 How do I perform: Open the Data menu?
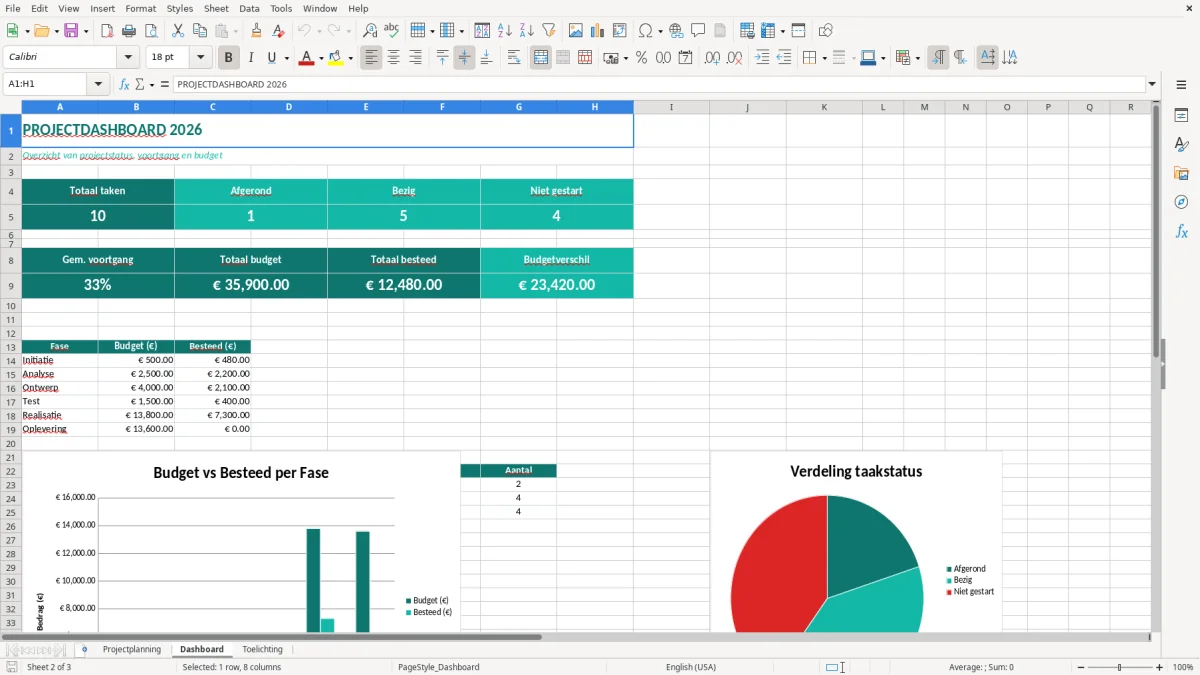pos(250,8)
